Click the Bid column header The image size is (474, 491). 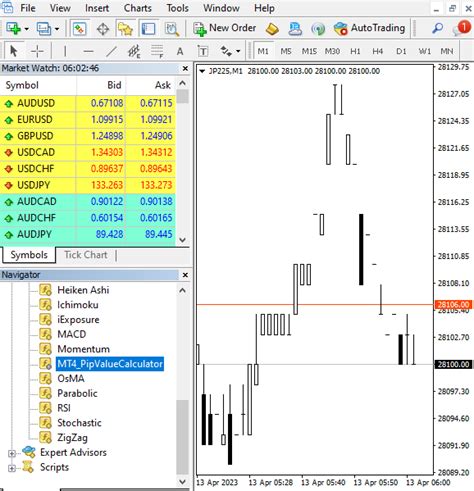(101, 85)
